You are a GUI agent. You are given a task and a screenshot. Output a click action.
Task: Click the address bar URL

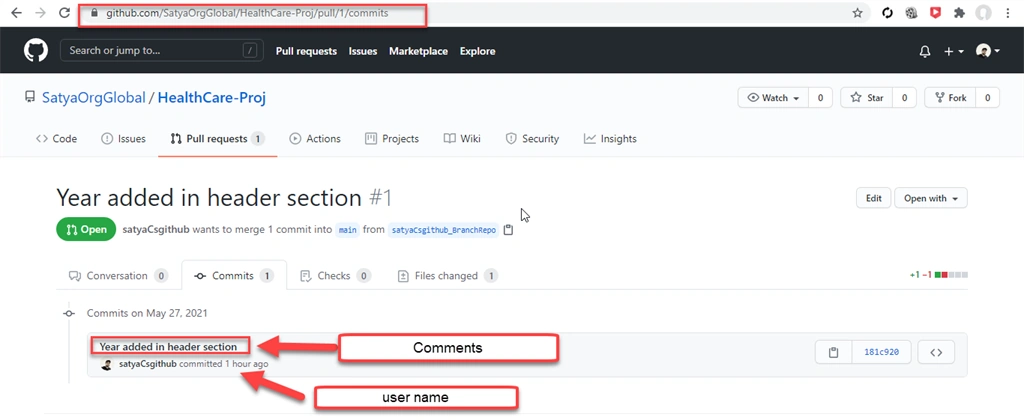pos(248,13)
